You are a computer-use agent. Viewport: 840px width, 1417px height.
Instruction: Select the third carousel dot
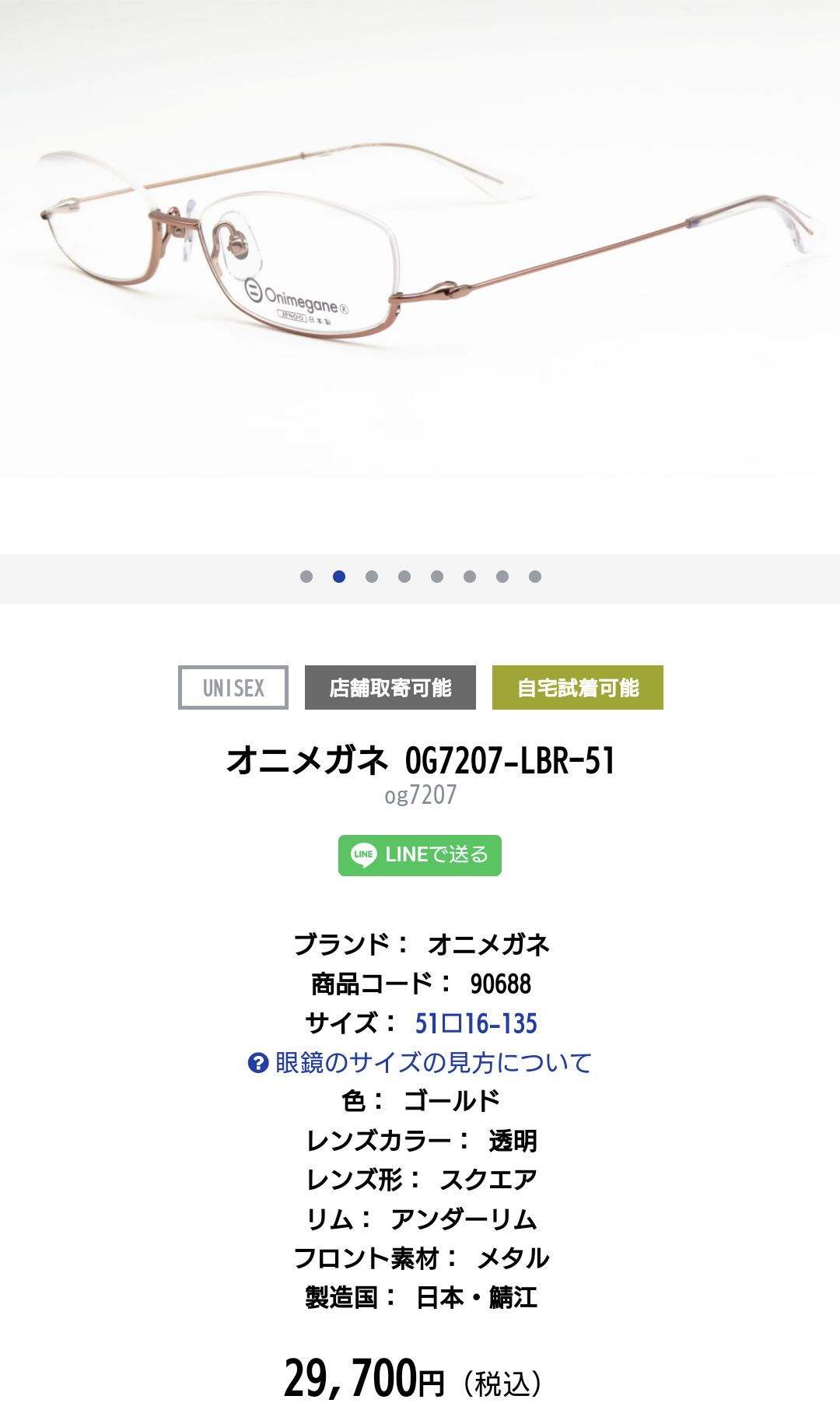point(372,577)
